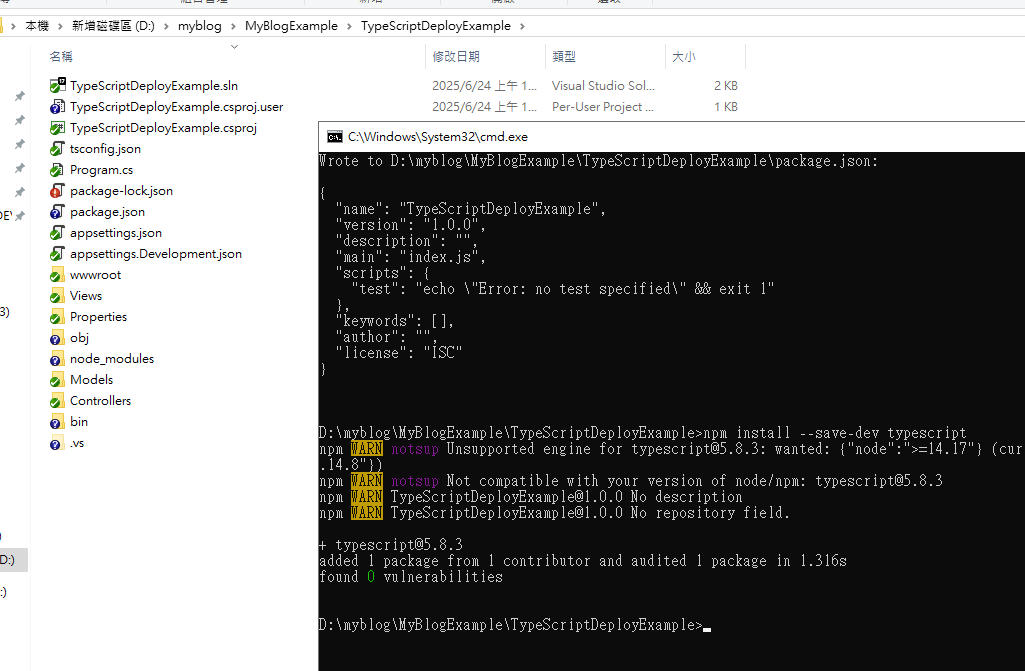Select Program.cs file icon
This screenshot has width=1025, height=671.
[x=58, y=169]
